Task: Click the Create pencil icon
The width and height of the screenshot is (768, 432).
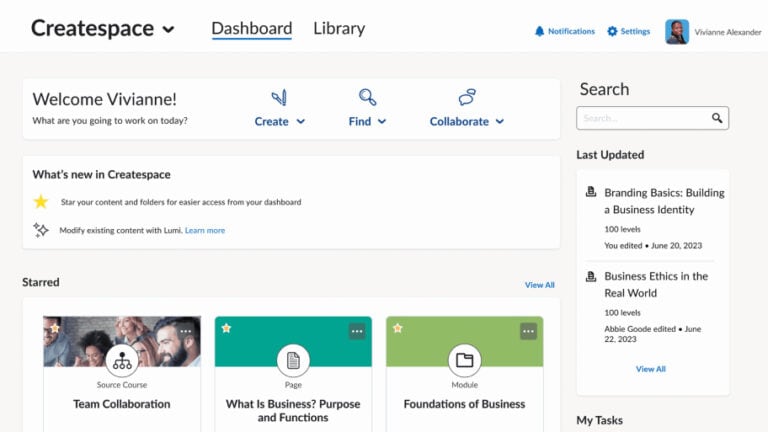Action: [x=280, y=97]
